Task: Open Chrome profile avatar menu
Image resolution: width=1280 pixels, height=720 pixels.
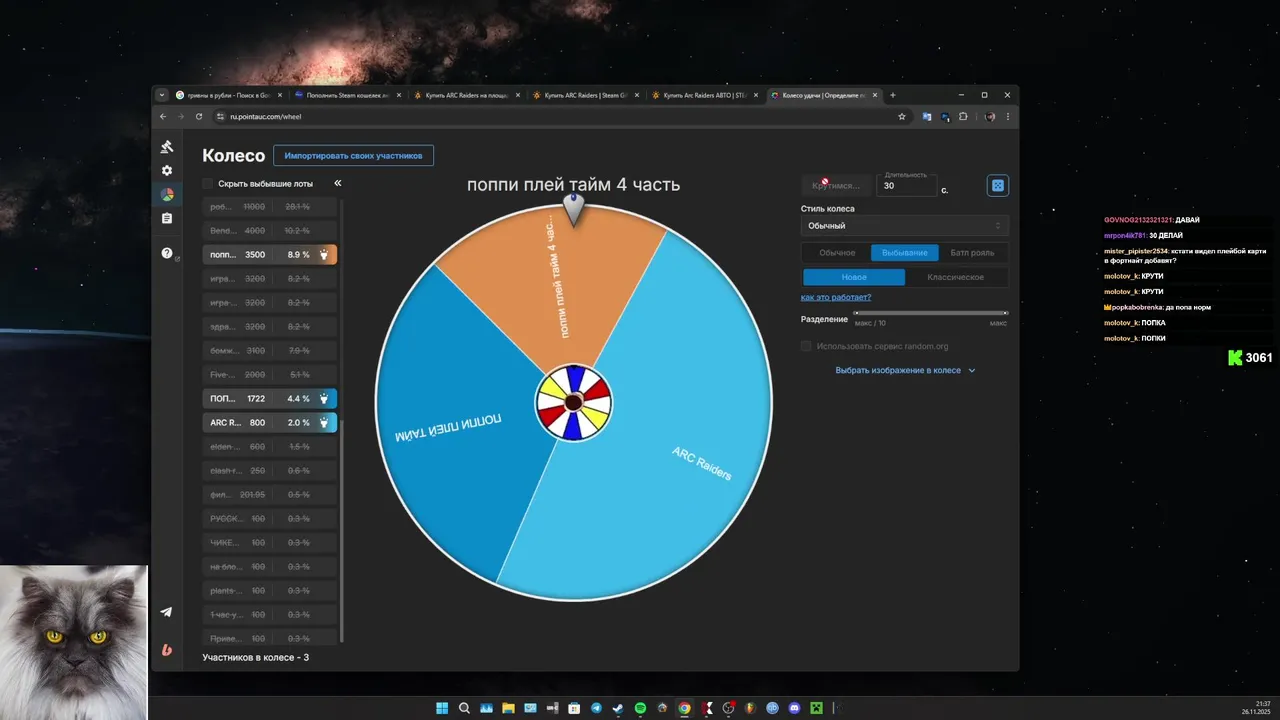Action: [x=990, y=116]
